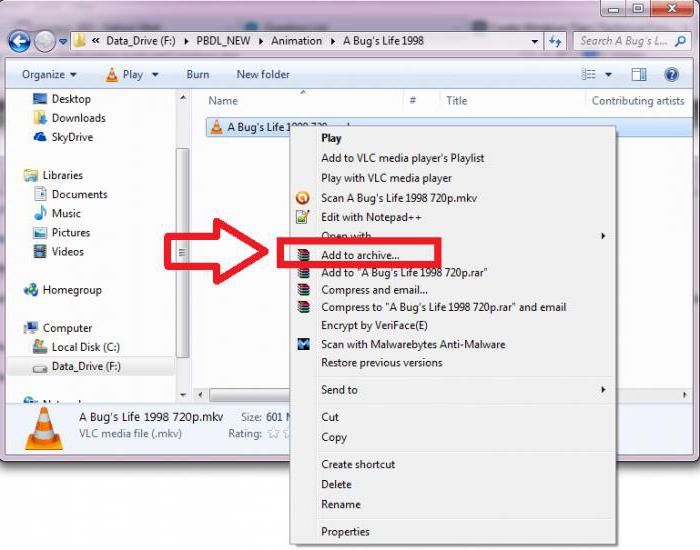Choose Edit with Notepad++
Screen dimensions: 700x550
pyautogui.click(x=371, y=217)
